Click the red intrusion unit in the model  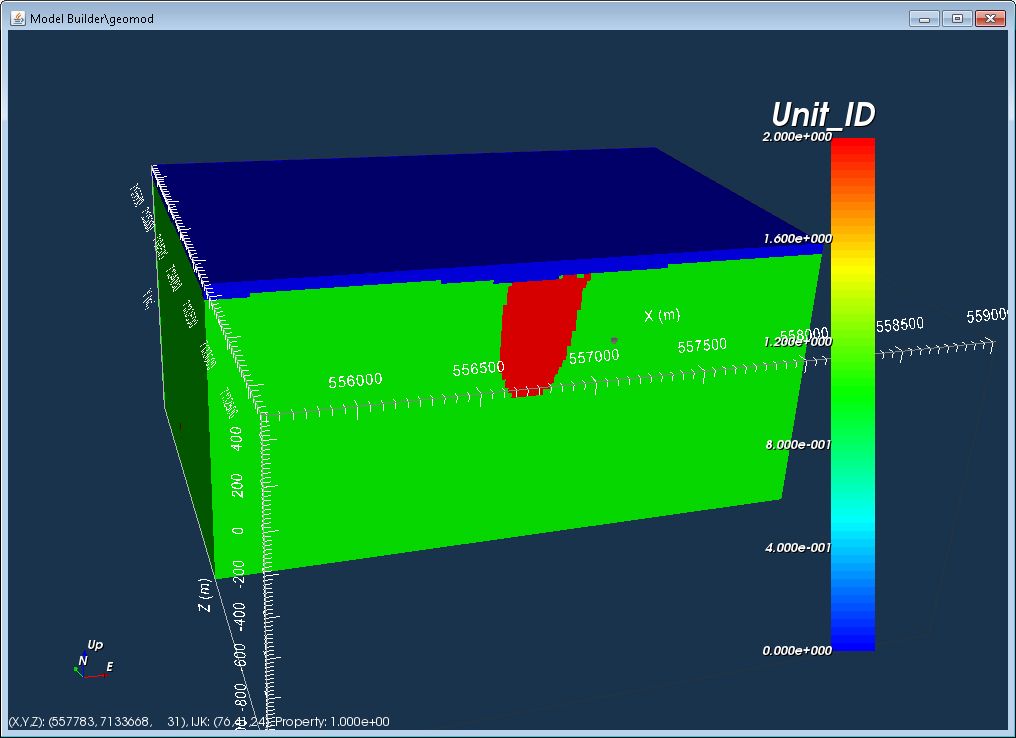(542, 334)
